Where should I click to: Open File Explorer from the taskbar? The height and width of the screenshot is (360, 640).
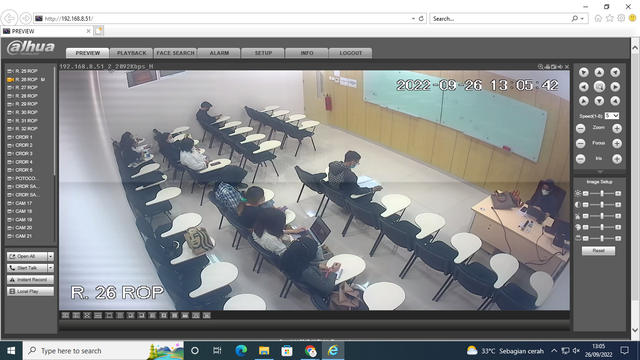(x=264, y=351)
